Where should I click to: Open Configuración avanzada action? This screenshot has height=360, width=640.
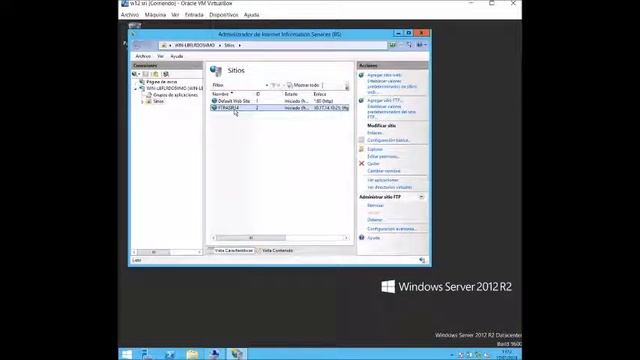(391, 229)
